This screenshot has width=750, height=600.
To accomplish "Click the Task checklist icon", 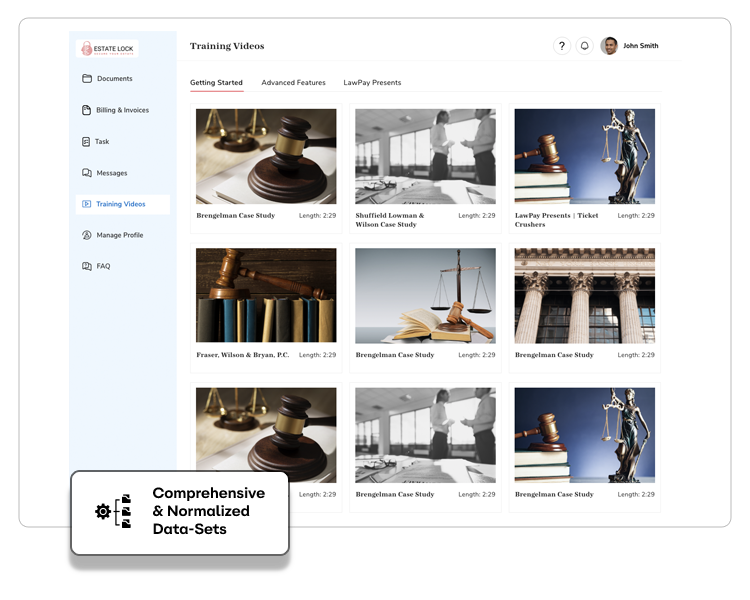I will (87, 142).
